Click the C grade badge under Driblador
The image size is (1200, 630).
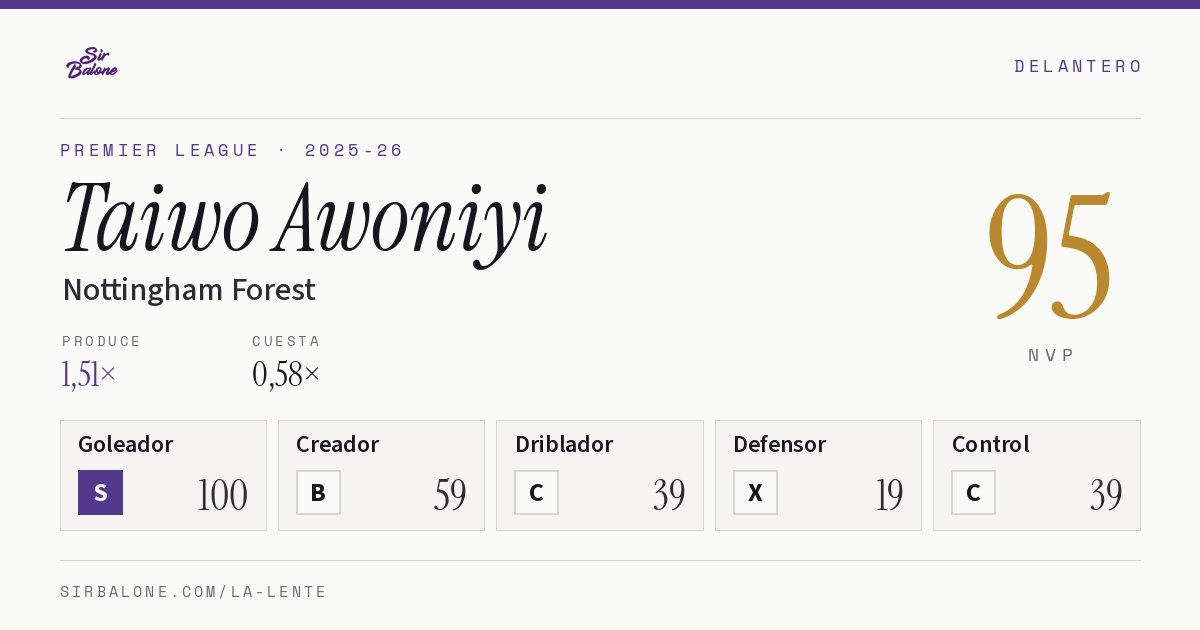[x=536, y=492]
